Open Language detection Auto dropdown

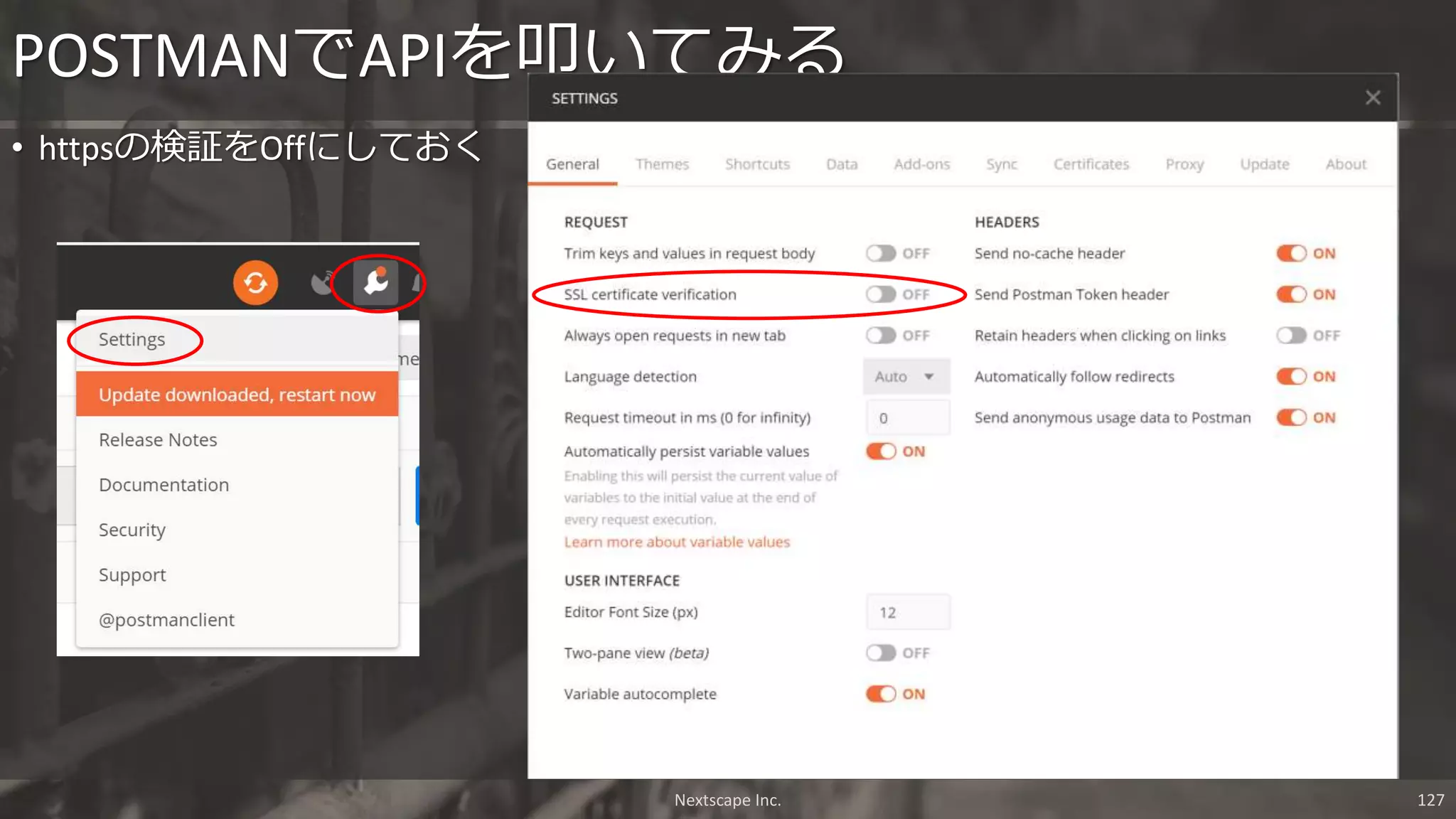[x=906, y=377]
